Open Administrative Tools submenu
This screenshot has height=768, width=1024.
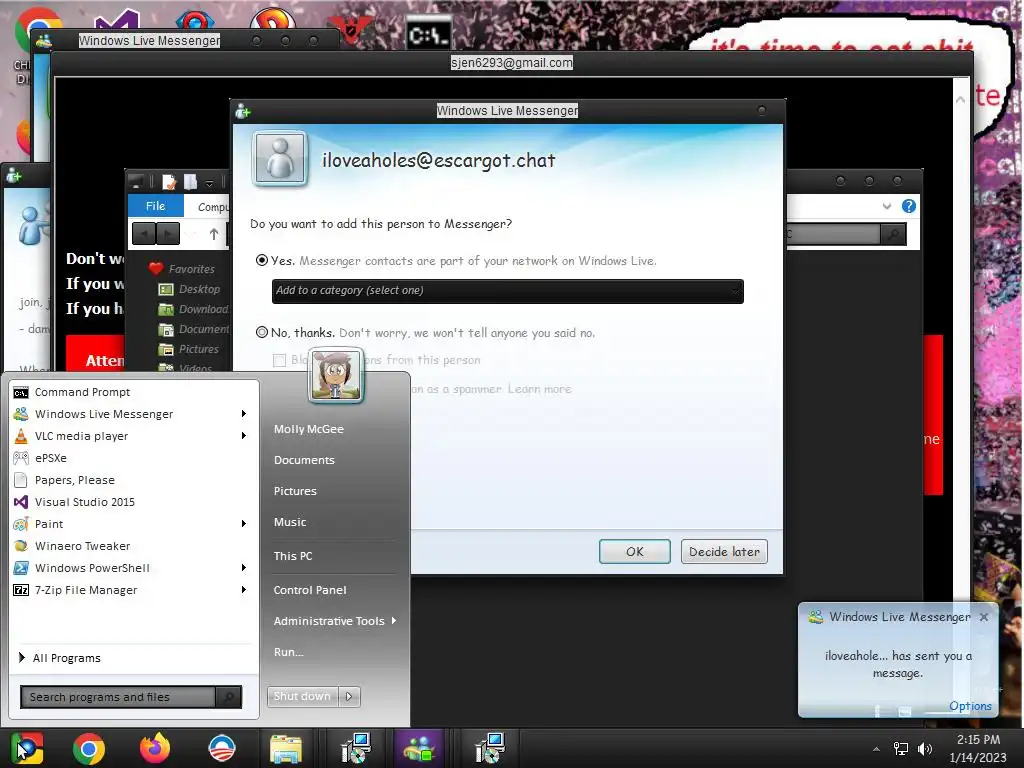[x=334, y=621]
